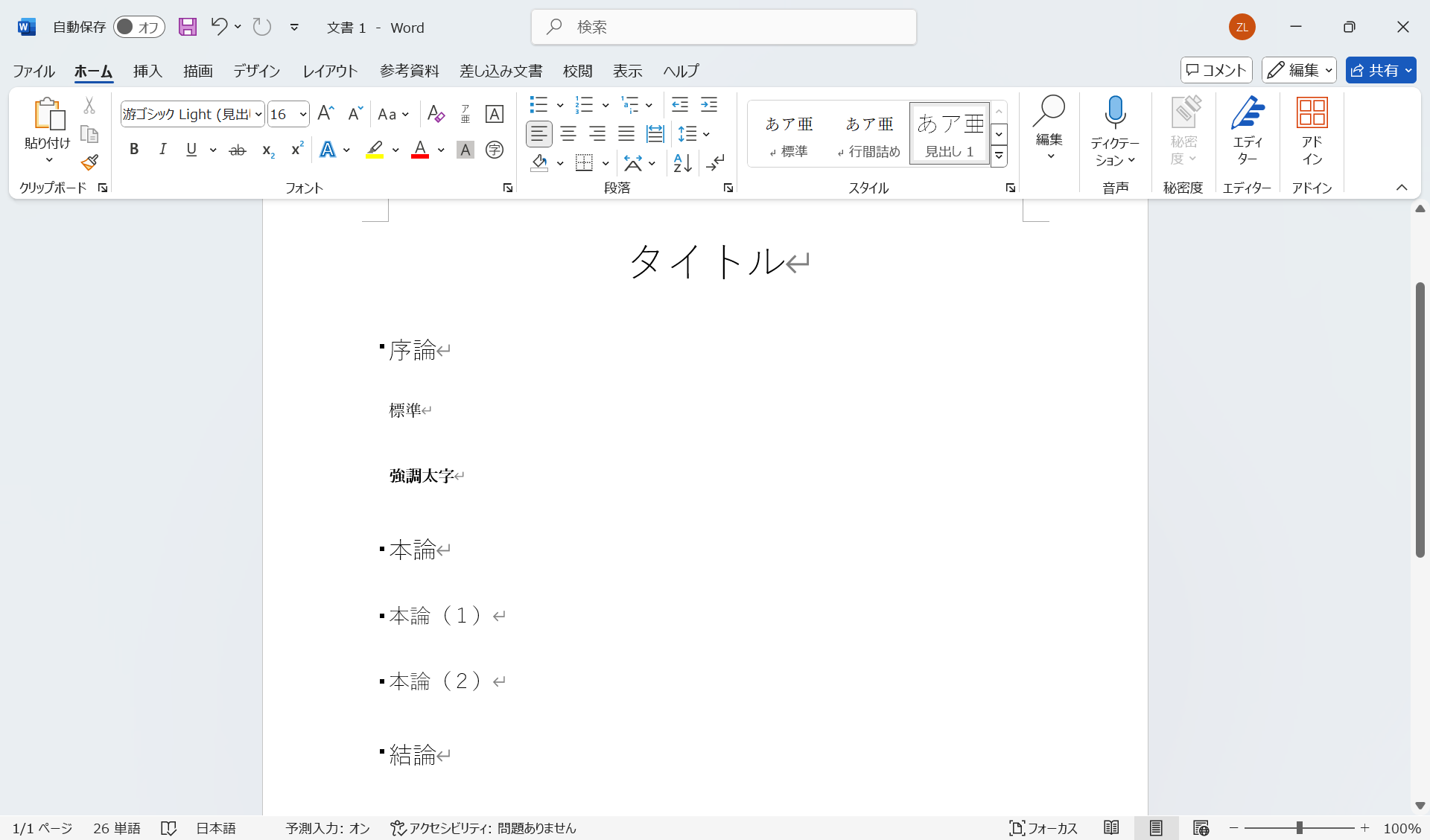Open the Dictation microphone tool
1430x840 pixels.
click(1115, 112)
